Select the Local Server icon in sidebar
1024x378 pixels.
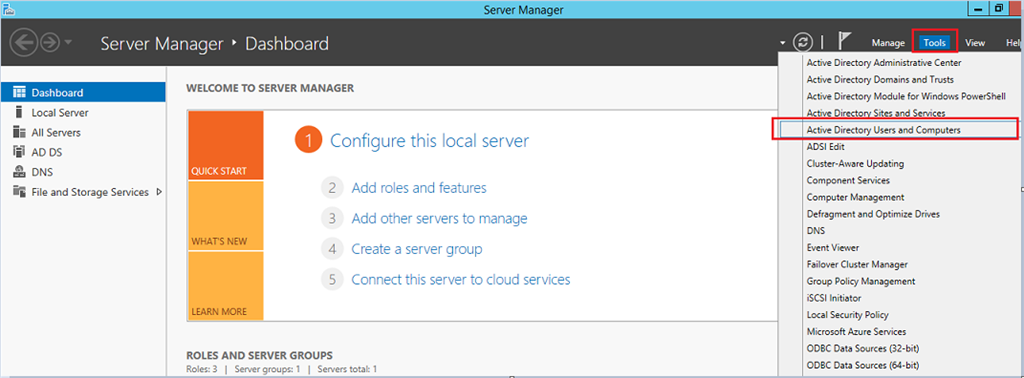(x=20, y=112)
